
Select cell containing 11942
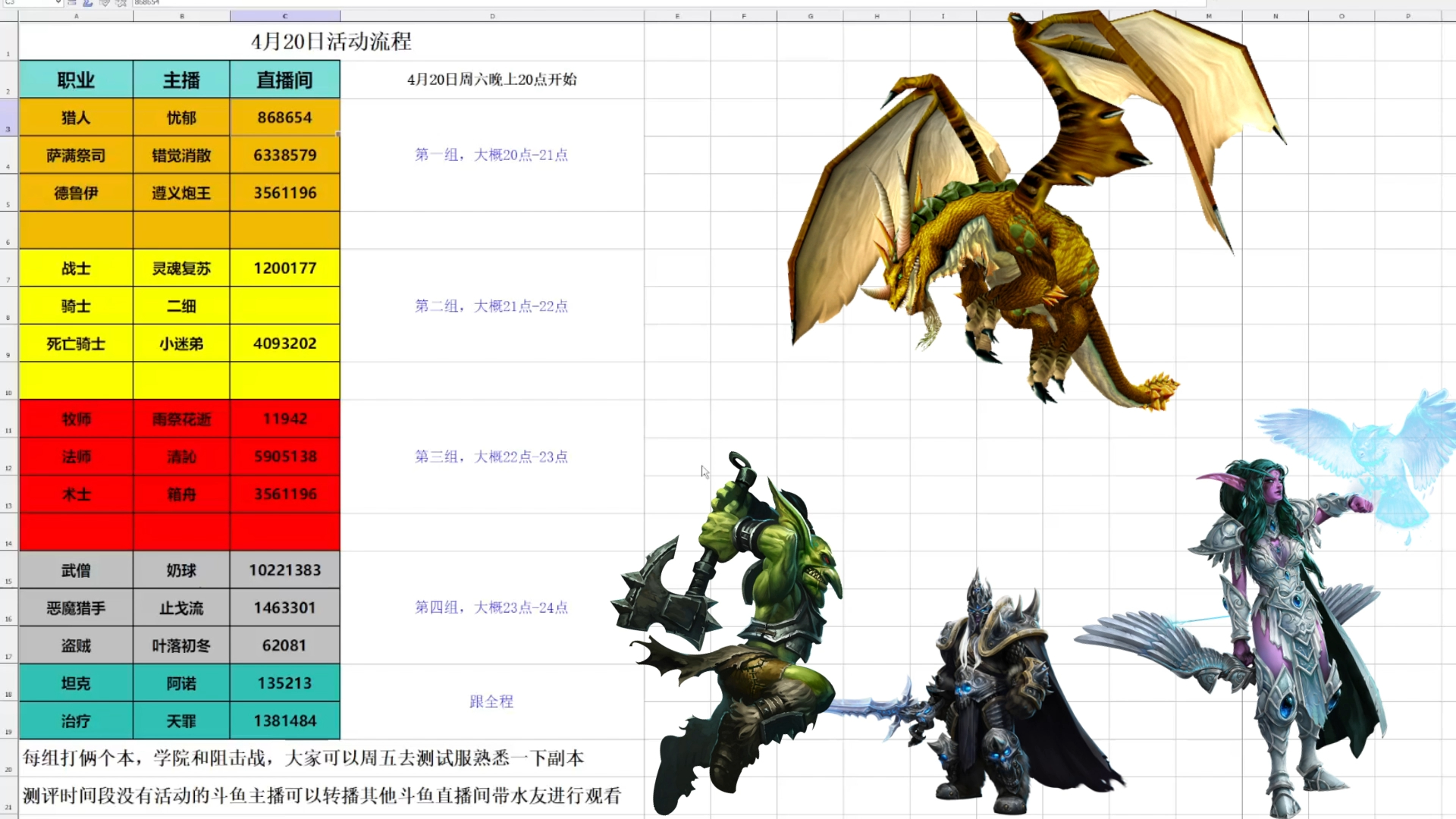point(285,419)
